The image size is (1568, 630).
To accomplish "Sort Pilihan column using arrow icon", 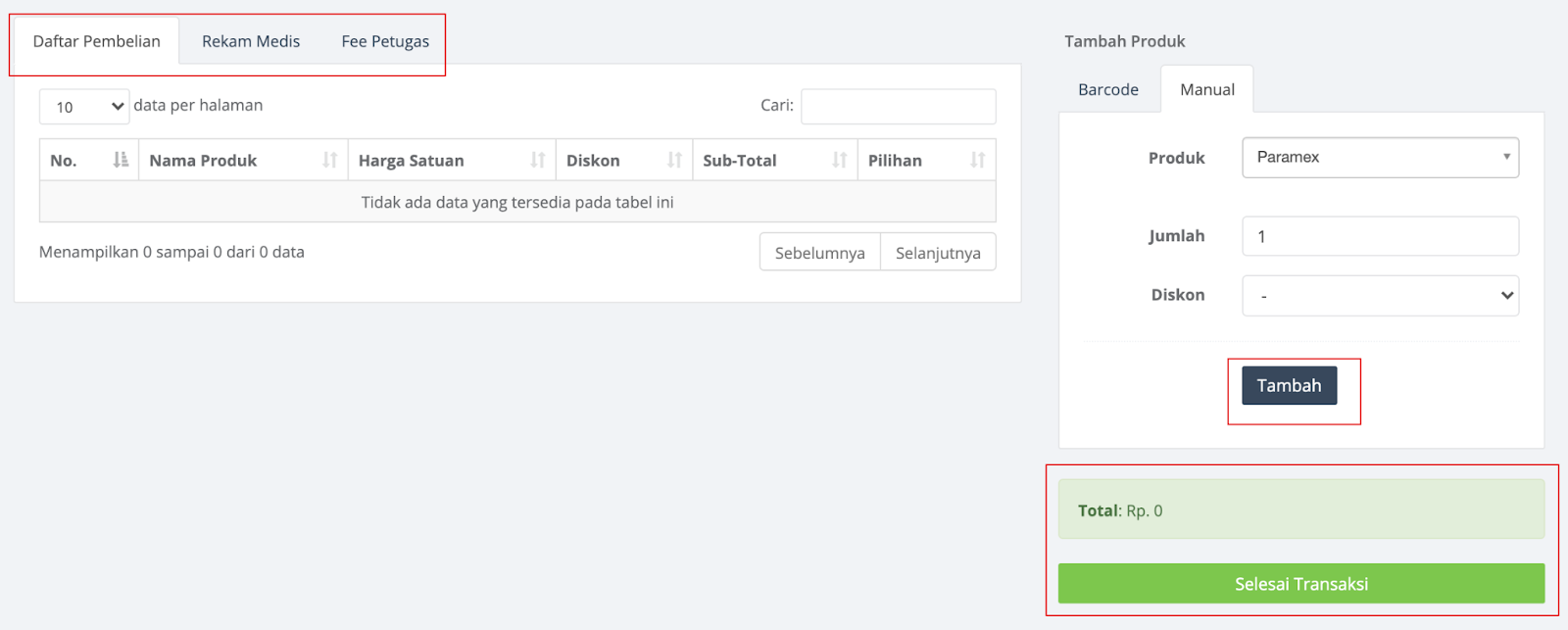I will 977,160.
